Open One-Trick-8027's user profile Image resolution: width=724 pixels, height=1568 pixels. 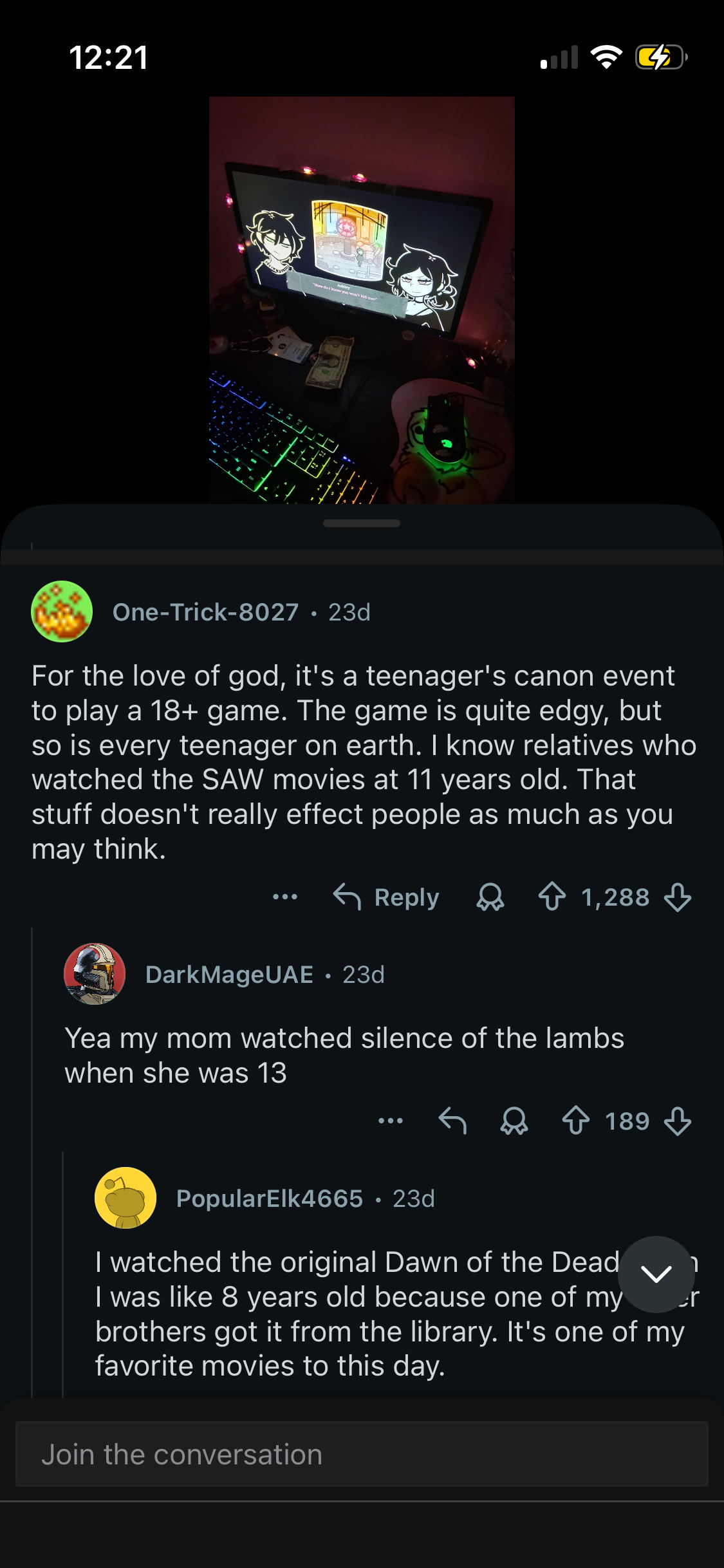coord(205,612)
